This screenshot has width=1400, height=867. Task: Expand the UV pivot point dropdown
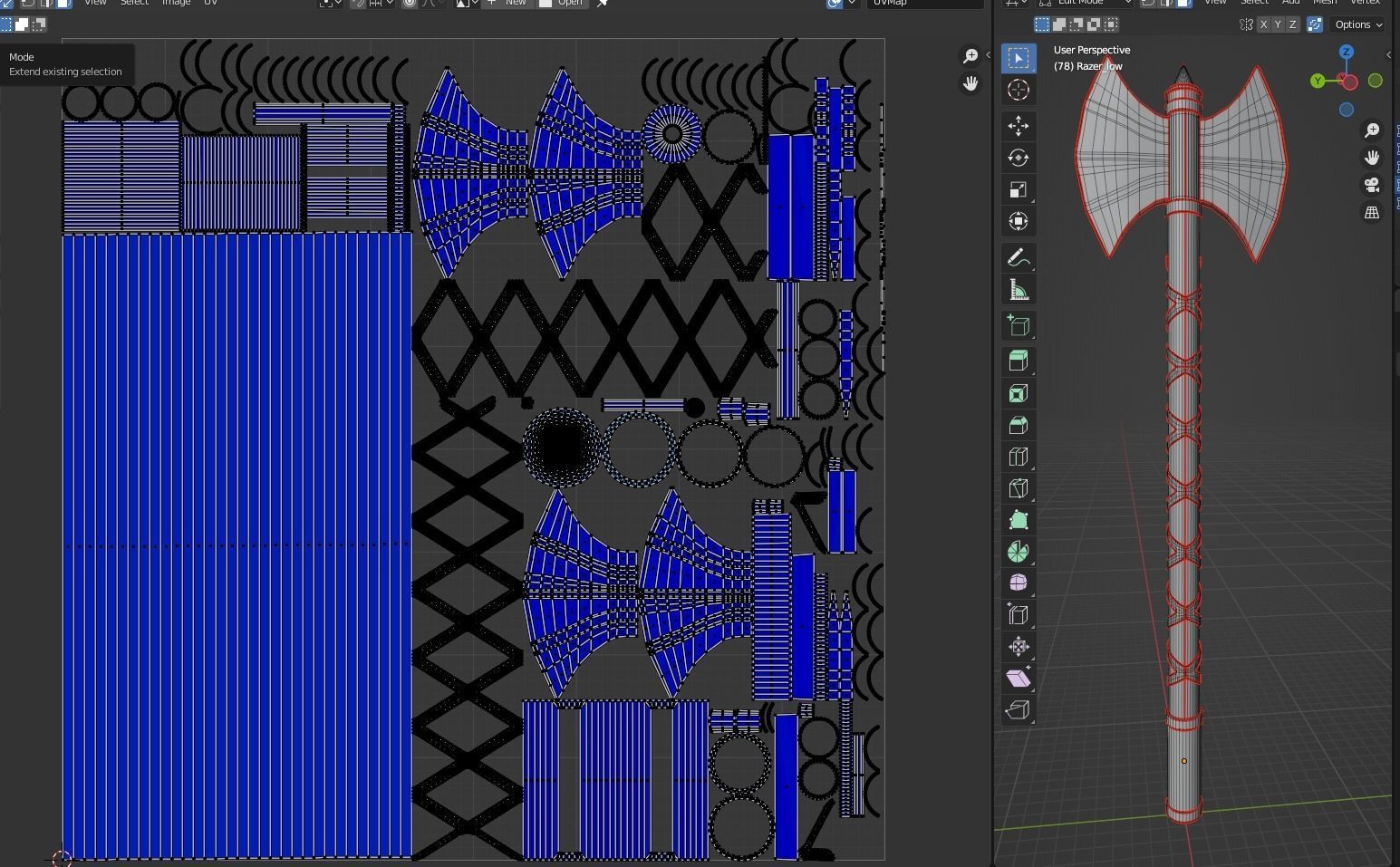click(x=331, y=3)
